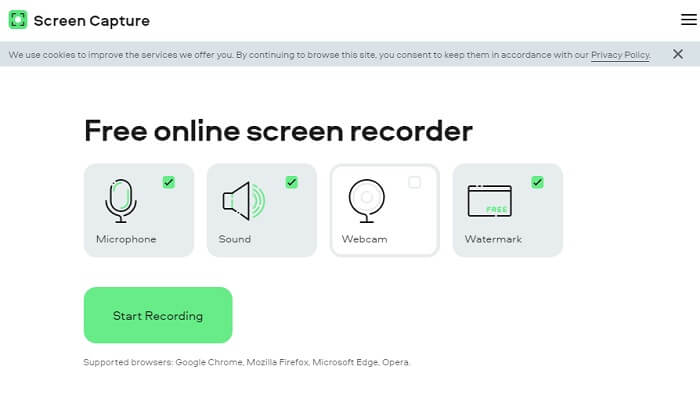
Task: Dismiss the cookie notice banner
Action: [678, 54]
